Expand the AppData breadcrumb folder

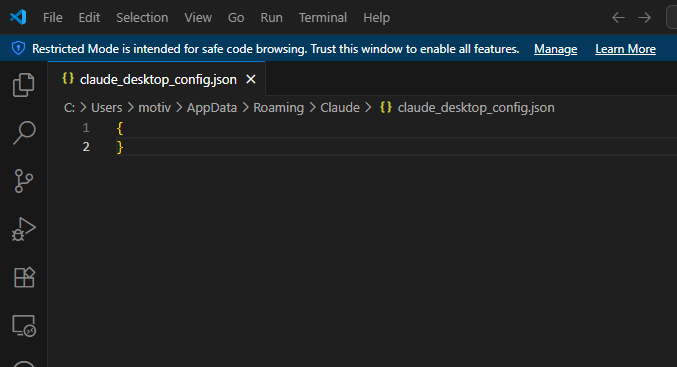[x=212, y=108]
